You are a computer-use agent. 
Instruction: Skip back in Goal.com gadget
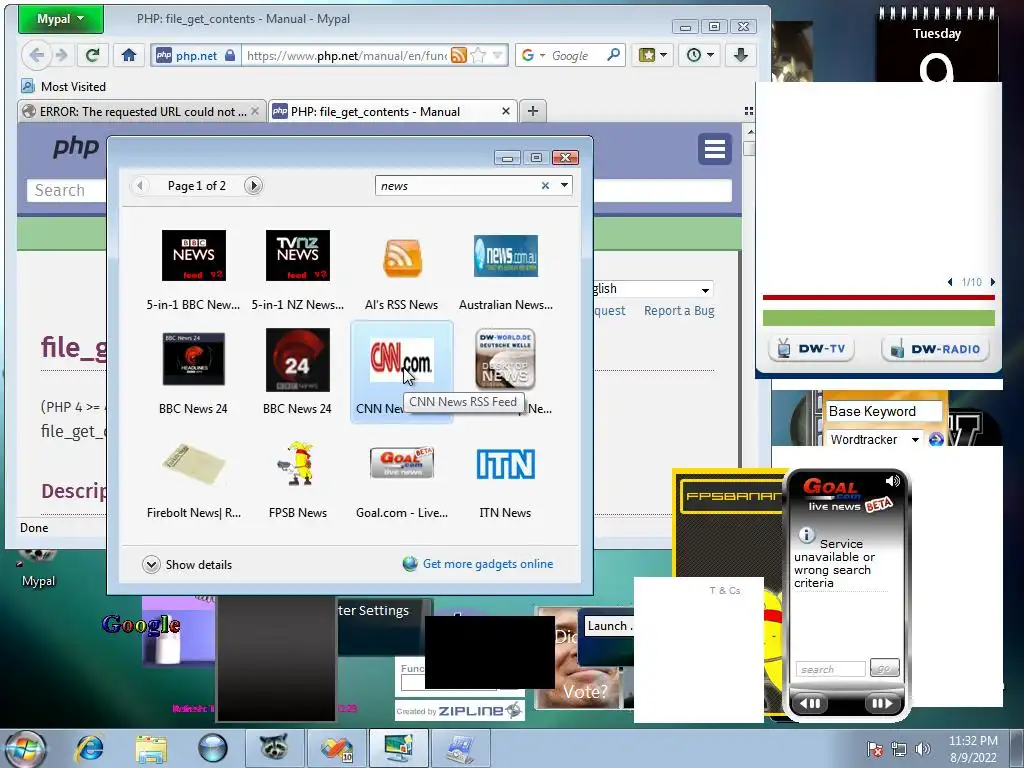(x=810, y=703)
